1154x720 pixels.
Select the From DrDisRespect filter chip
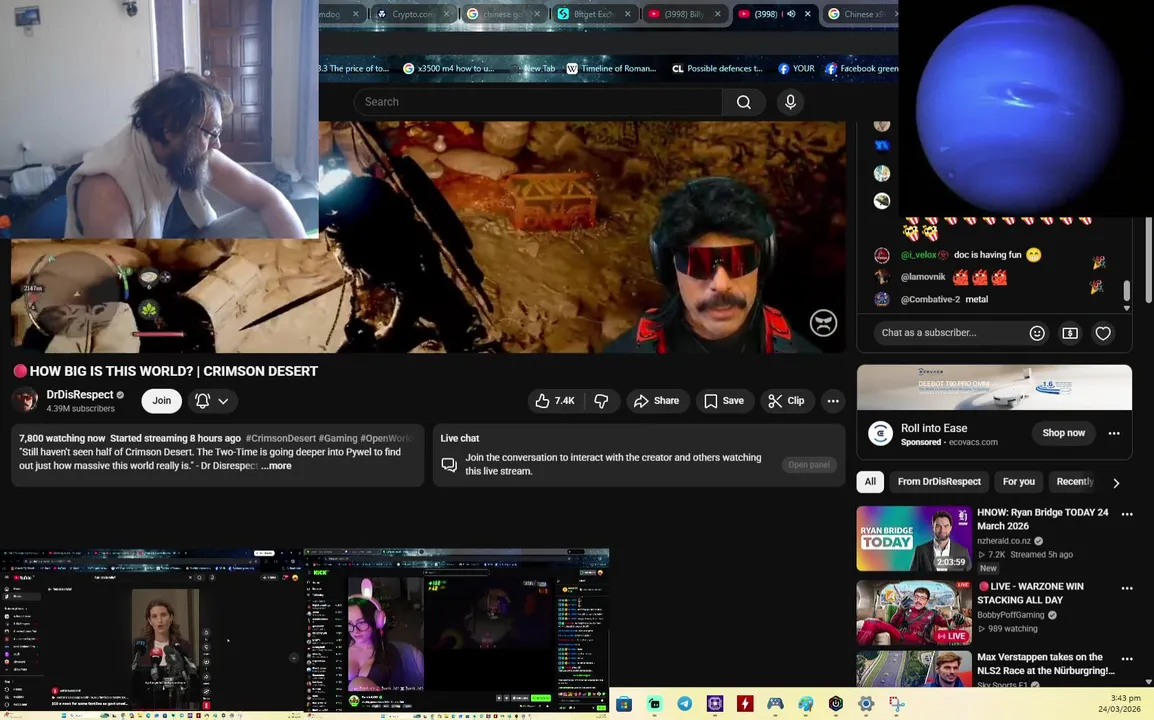pyautogui.click(x=939, y=481)
